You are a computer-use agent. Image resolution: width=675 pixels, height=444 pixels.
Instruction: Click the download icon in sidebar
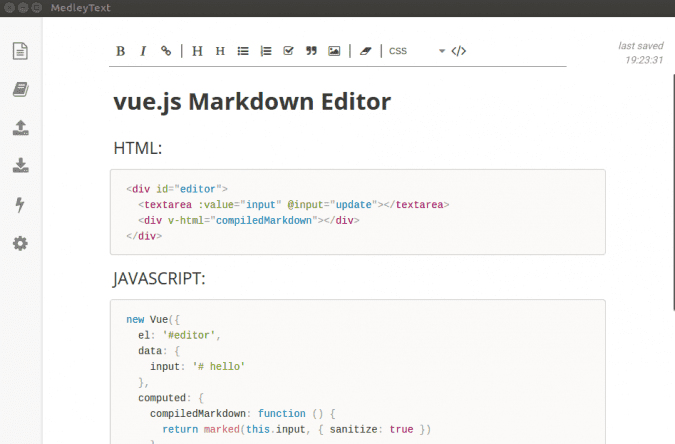point(20,166)
